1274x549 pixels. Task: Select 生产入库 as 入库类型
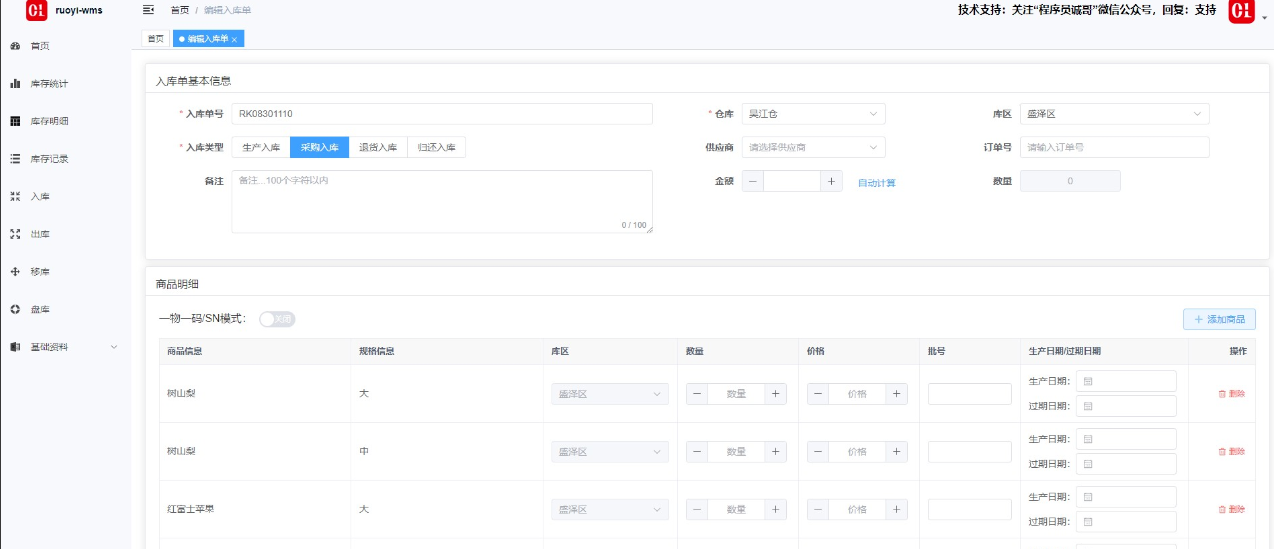[x=261, y=147]
